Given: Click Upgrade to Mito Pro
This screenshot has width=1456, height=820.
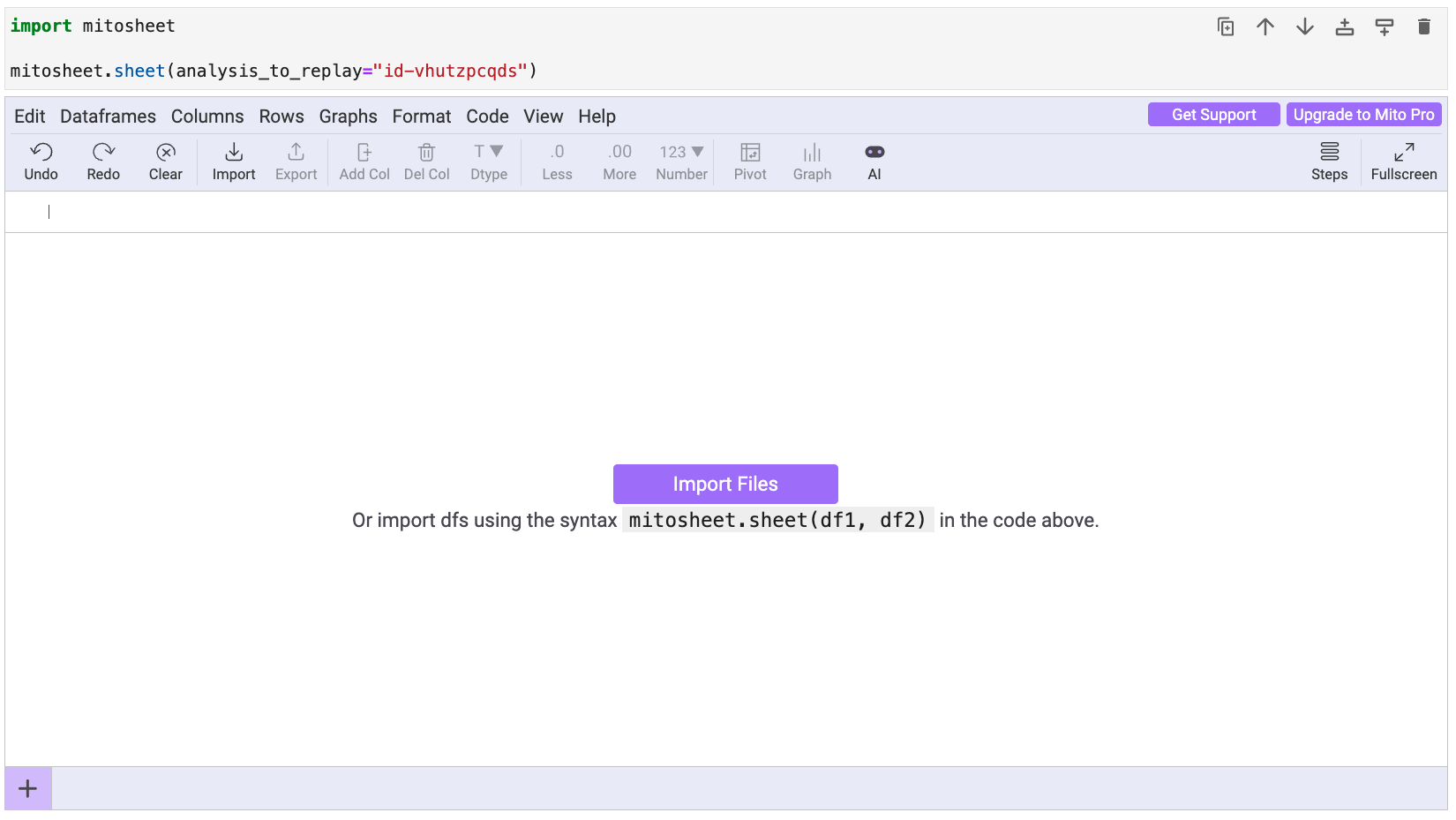Looking at the screenshot, I should pos(1363,115).
